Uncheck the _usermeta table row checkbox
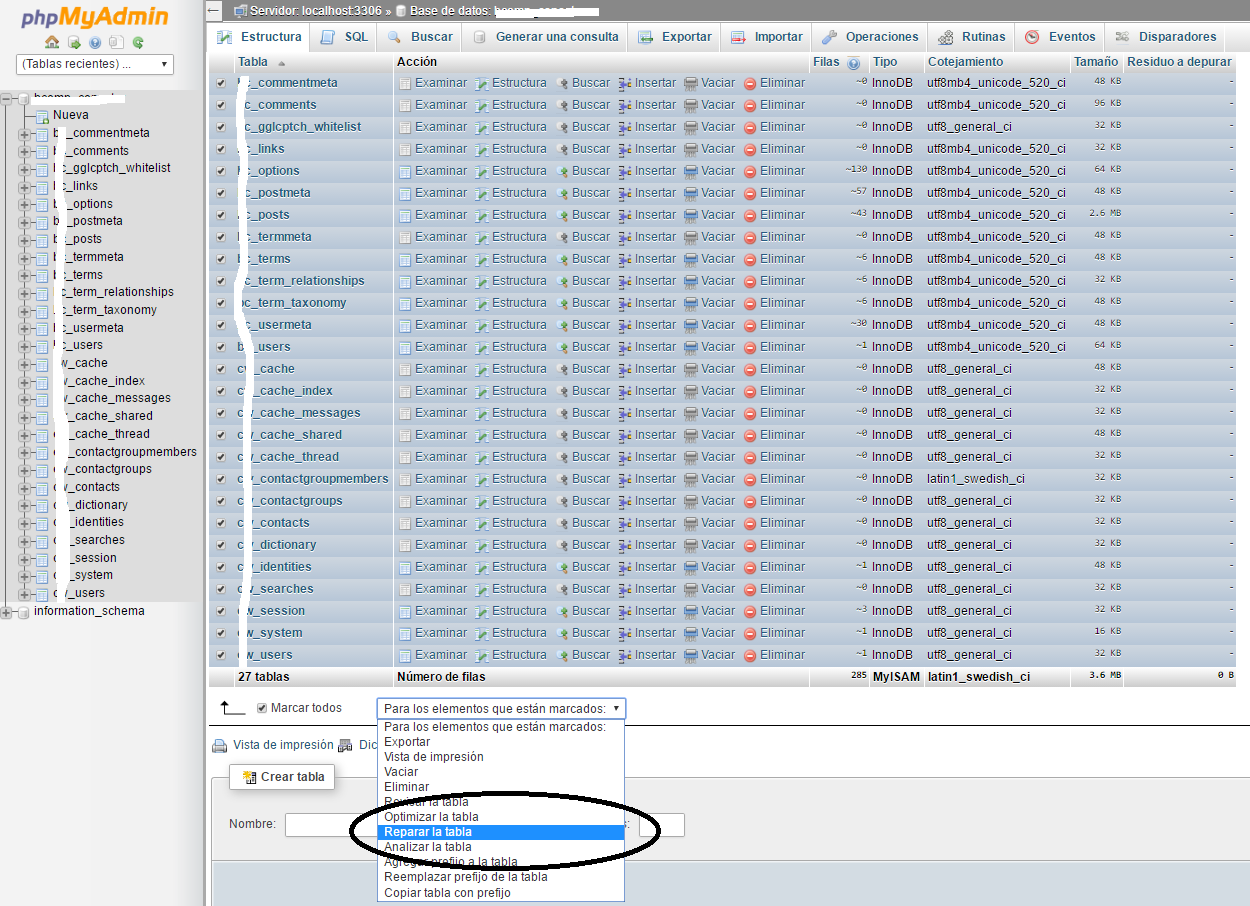 221,325
